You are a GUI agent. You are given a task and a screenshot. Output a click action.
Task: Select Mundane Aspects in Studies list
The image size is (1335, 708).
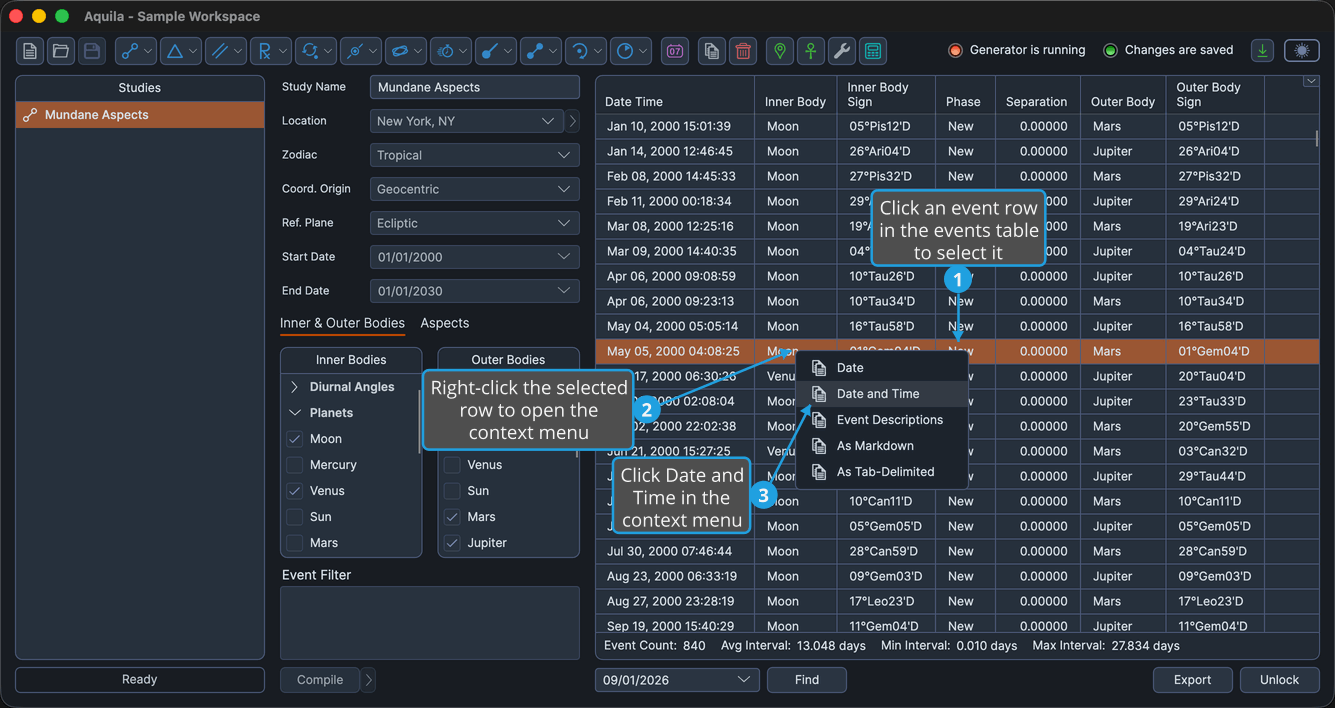click(x=140, y=115)
